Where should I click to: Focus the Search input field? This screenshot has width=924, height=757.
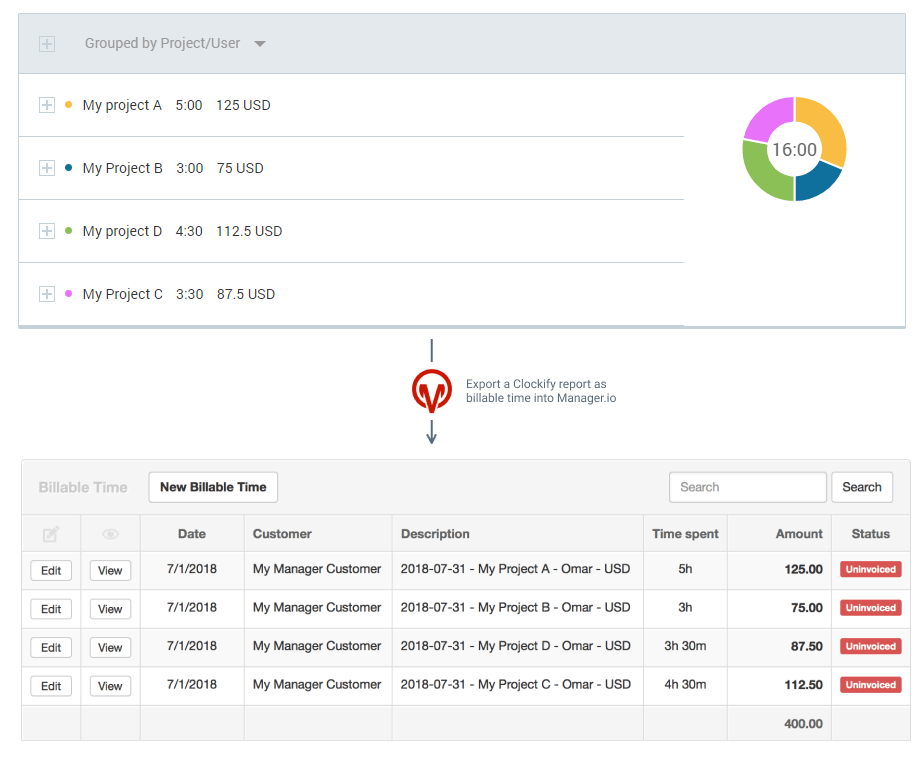pos(748,487)
